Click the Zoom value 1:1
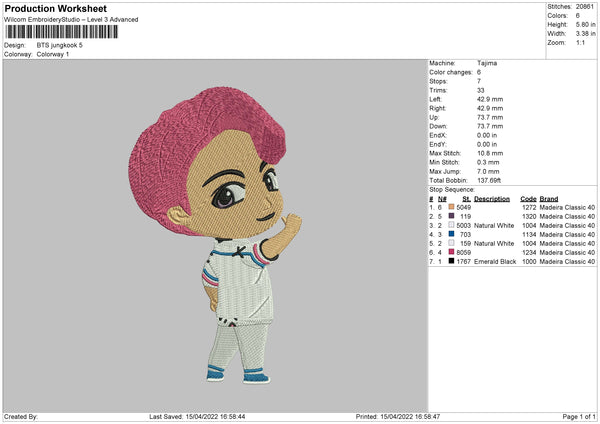Viewport: 600px width, 424px height. (x=580, y=43)
